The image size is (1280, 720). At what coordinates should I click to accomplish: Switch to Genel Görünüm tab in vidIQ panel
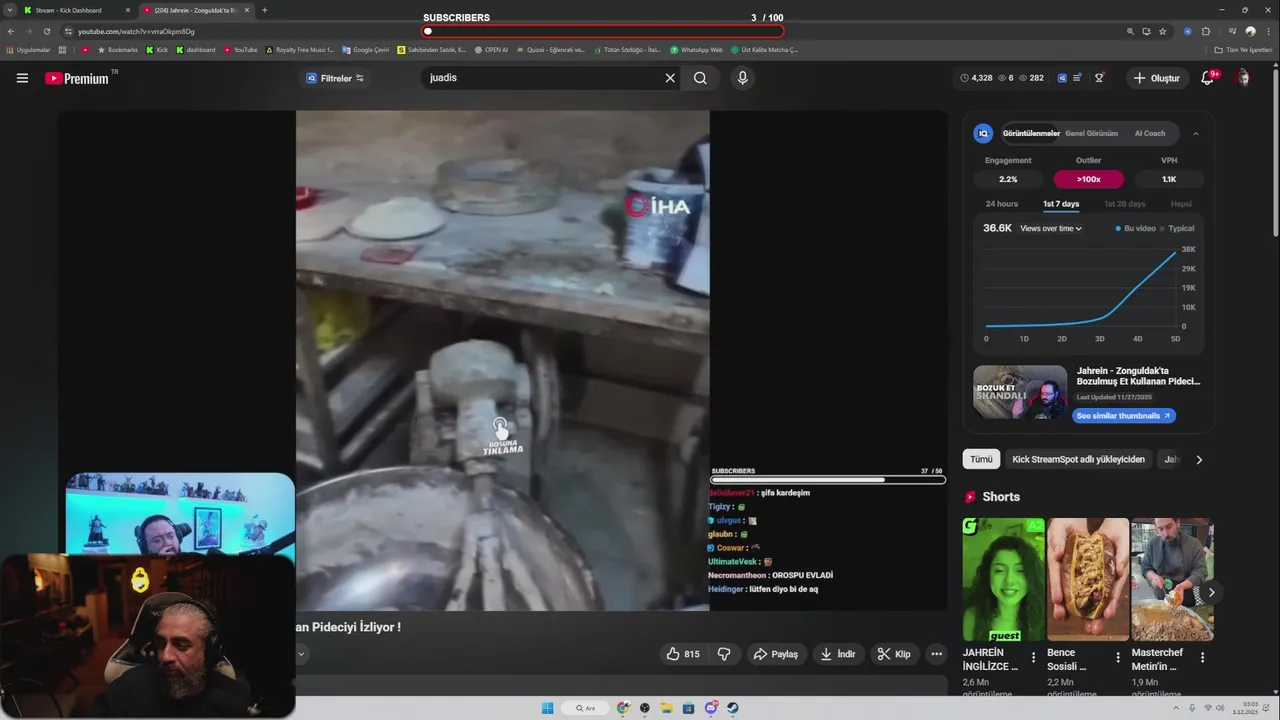click(x=1091, y=133)
